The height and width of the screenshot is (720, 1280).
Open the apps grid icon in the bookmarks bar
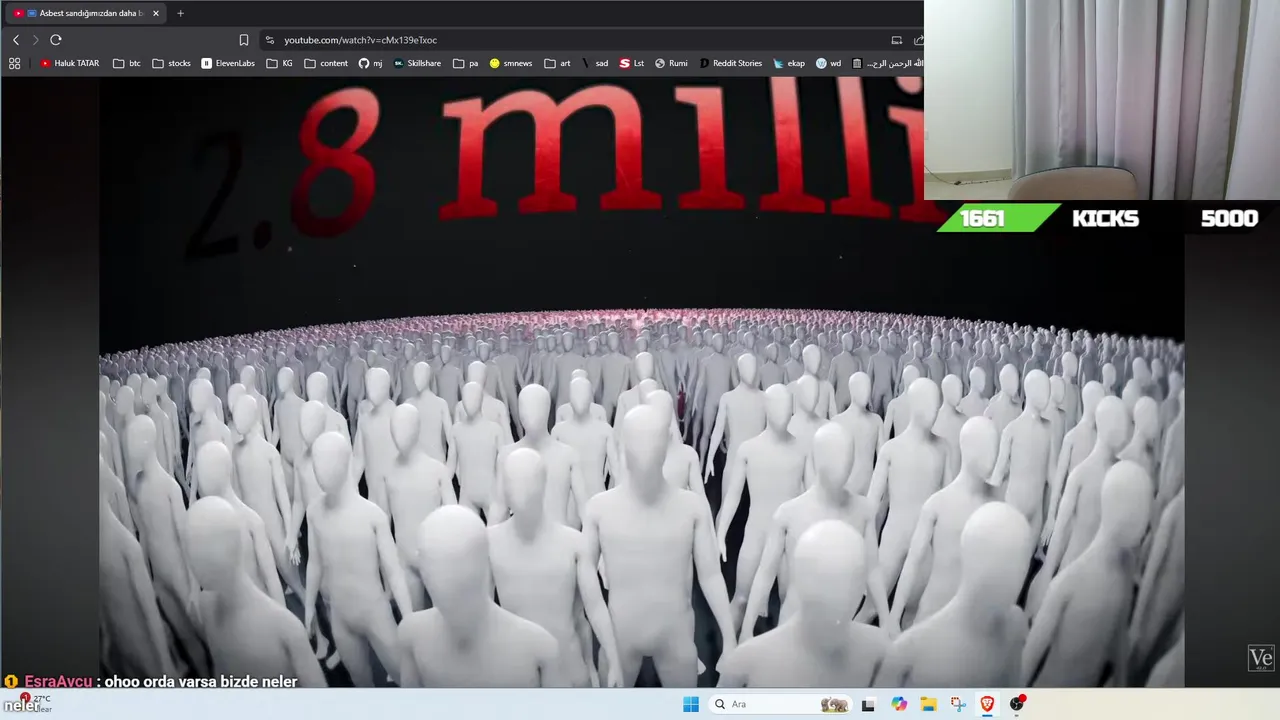tap(14, 63)
